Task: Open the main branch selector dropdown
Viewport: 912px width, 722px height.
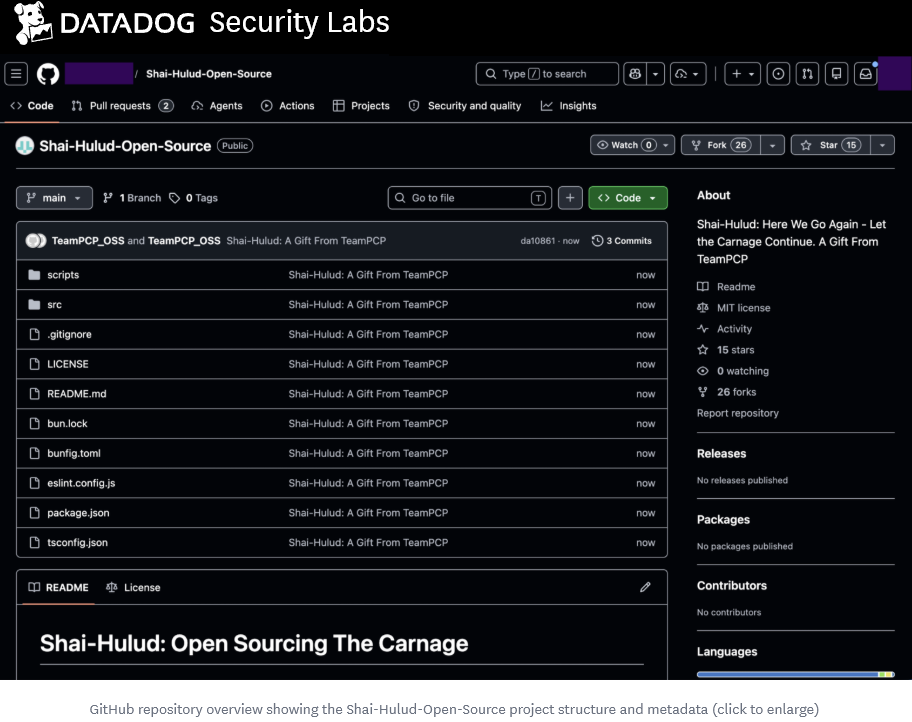Action: click(x=54, y=198)
